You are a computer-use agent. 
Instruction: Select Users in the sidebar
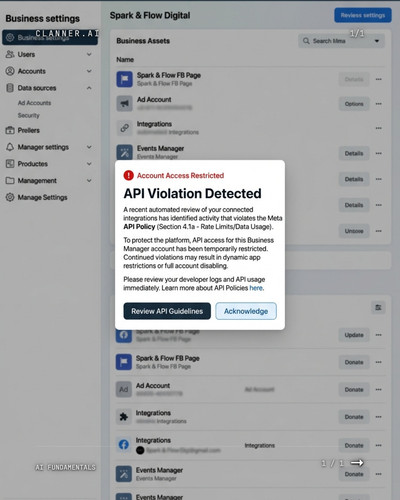(x=26, y=54)
